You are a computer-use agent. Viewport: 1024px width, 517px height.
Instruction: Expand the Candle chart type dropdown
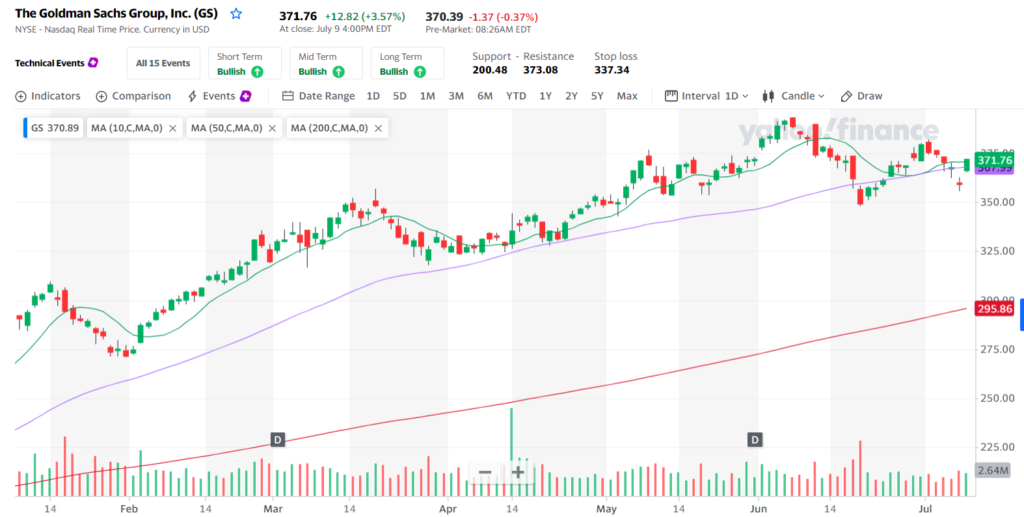(x=793, y=96)
